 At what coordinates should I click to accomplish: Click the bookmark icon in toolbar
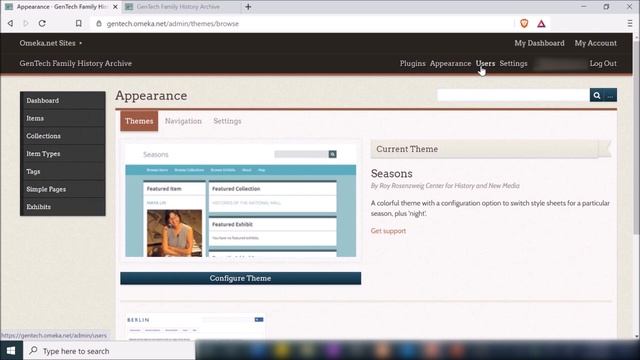[x=78, y=23]
